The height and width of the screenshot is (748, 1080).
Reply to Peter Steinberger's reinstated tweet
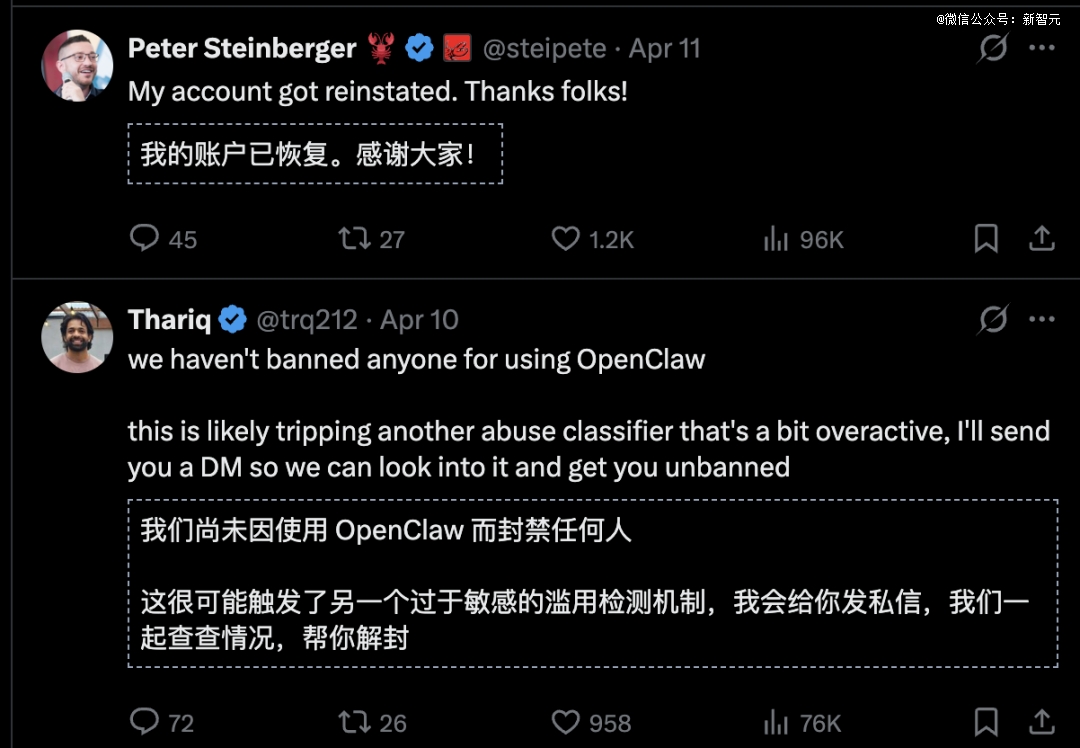coord(145,238)
